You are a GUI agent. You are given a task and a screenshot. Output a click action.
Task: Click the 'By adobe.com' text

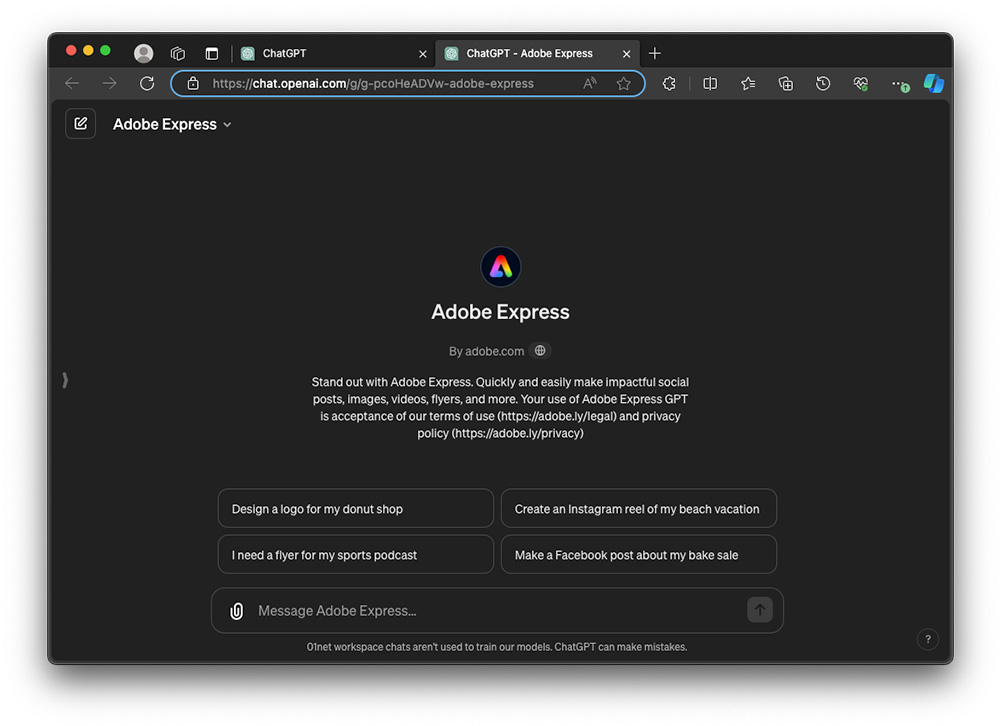click(x=487, y=351)
